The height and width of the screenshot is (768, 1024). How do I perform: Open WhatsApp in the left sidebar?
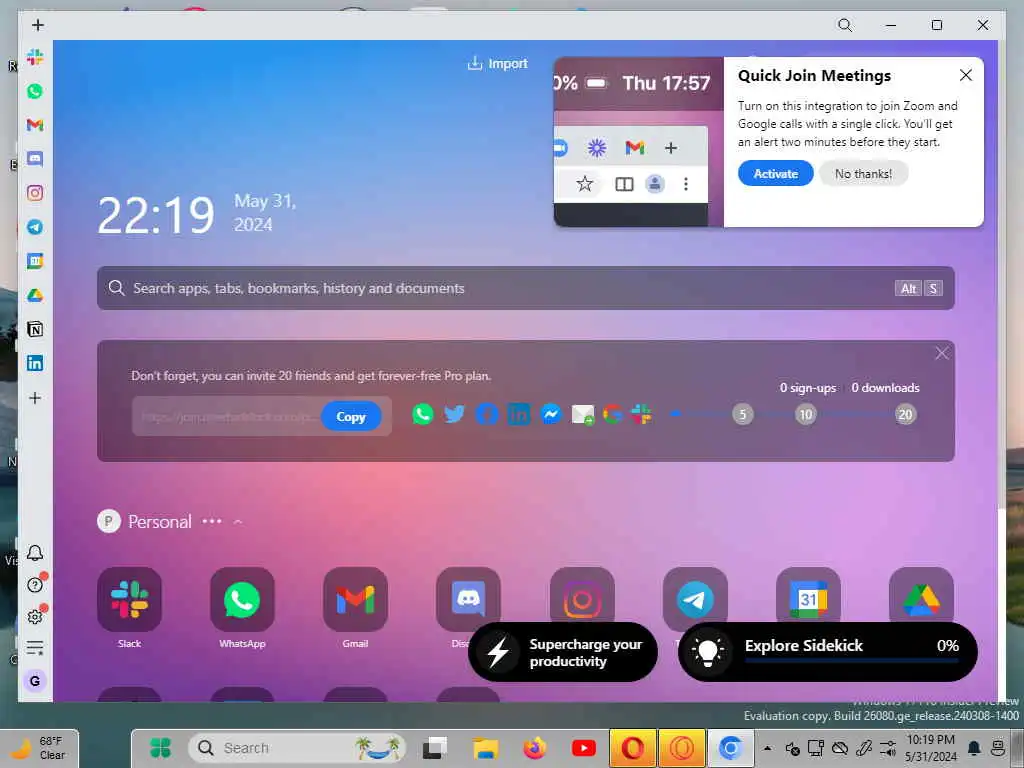click(35, 91)
